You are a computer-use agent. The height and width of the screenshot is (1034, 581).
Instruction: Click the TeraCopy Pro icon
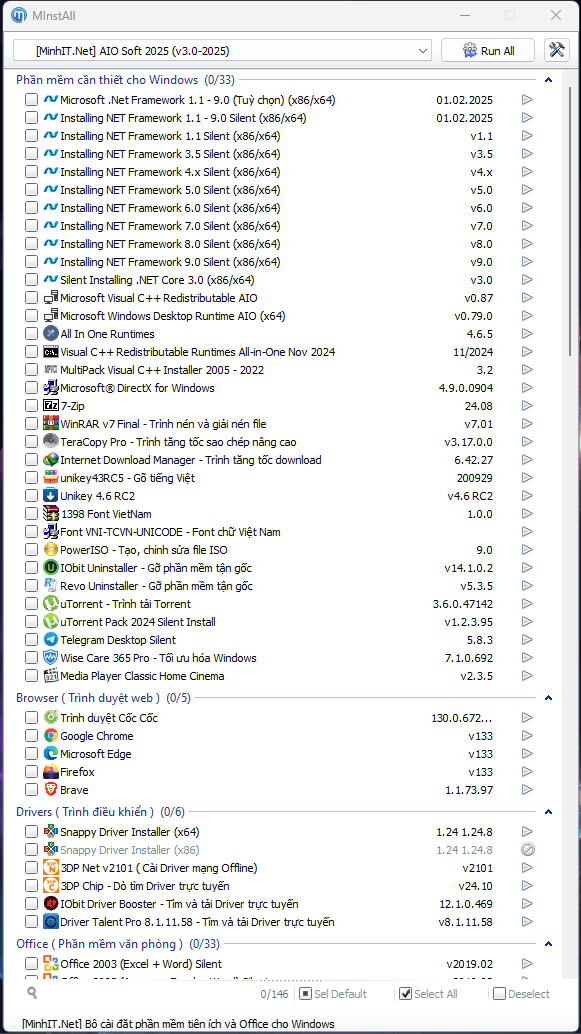click(51, 442)
